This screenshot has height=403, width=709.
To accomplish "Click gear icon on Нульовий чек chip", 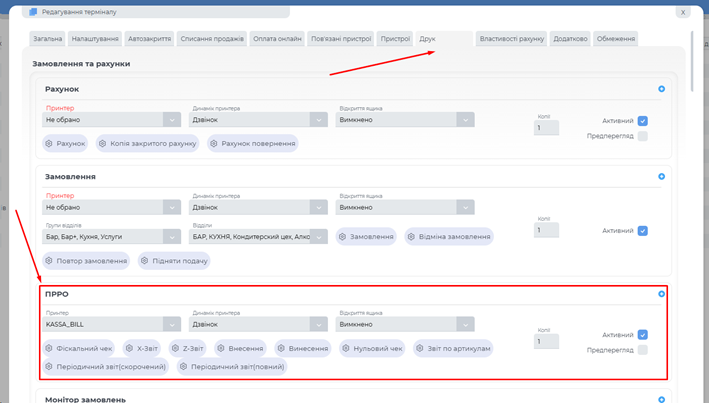I will click(x=348, y=349).
